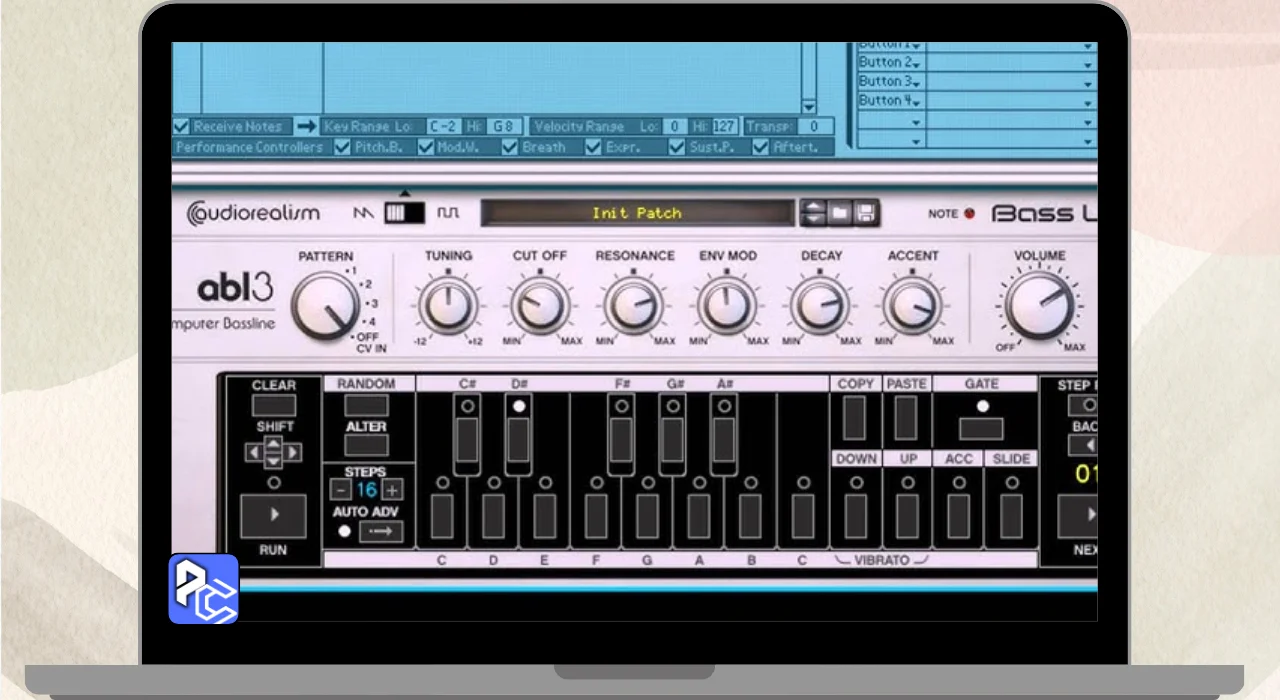Toggle the GATE button

point(981,429)
